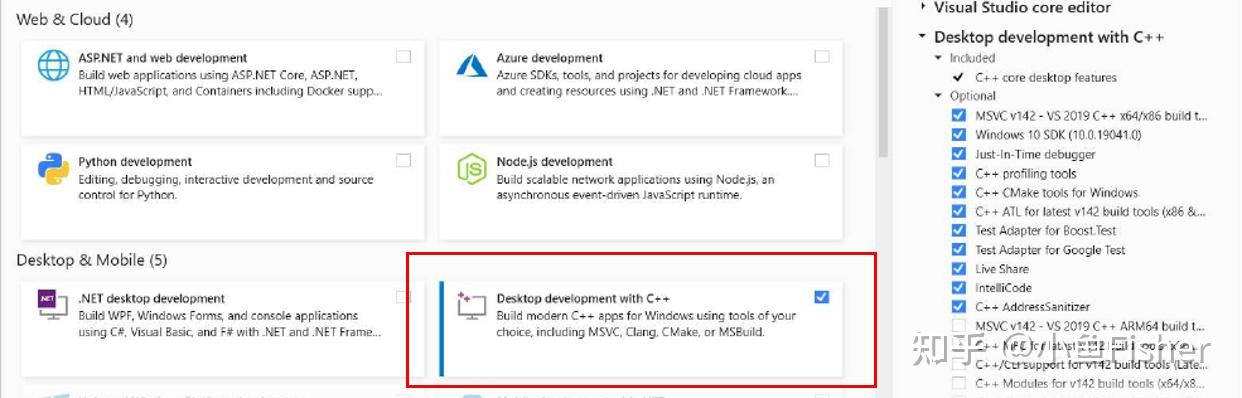Uncheck the Windows 10 SDK option
This screenshot has width=1242, height=398.
click(959, 135)
